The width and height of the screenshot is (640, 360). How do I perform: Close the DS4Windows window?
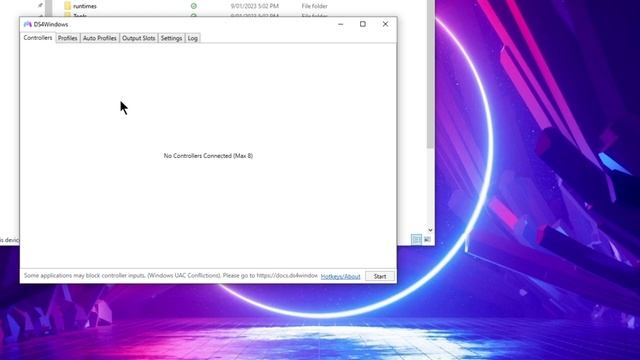pyautogui.click(x=385, y=24)
